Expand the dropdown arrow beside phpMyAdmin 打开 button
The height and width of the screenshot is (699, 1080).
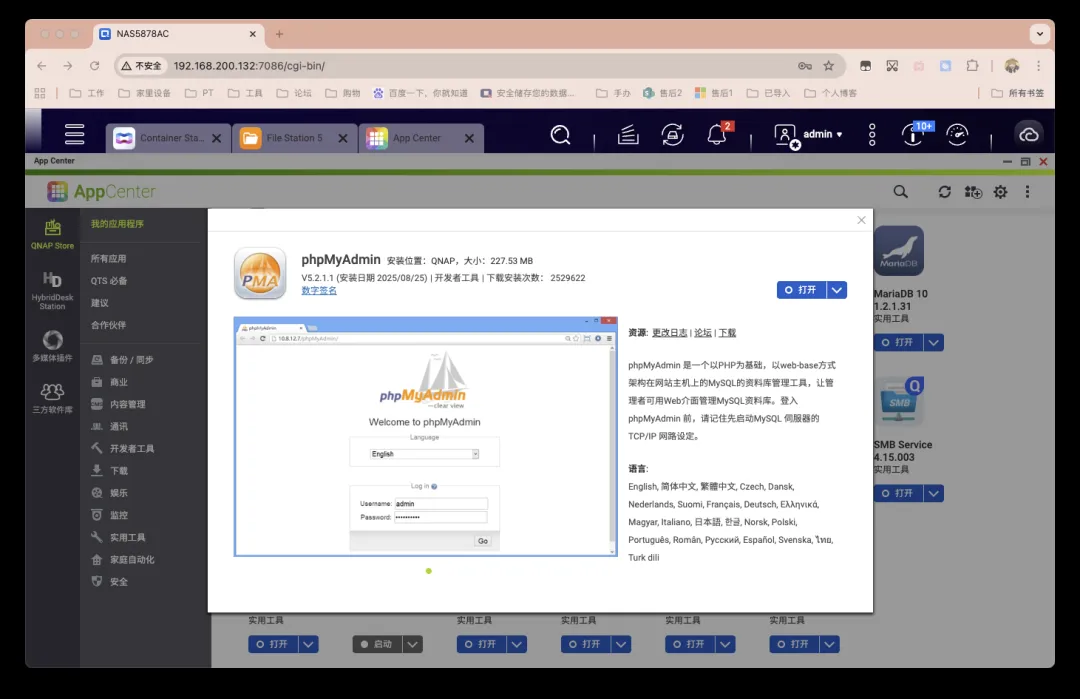coord(838,290)
